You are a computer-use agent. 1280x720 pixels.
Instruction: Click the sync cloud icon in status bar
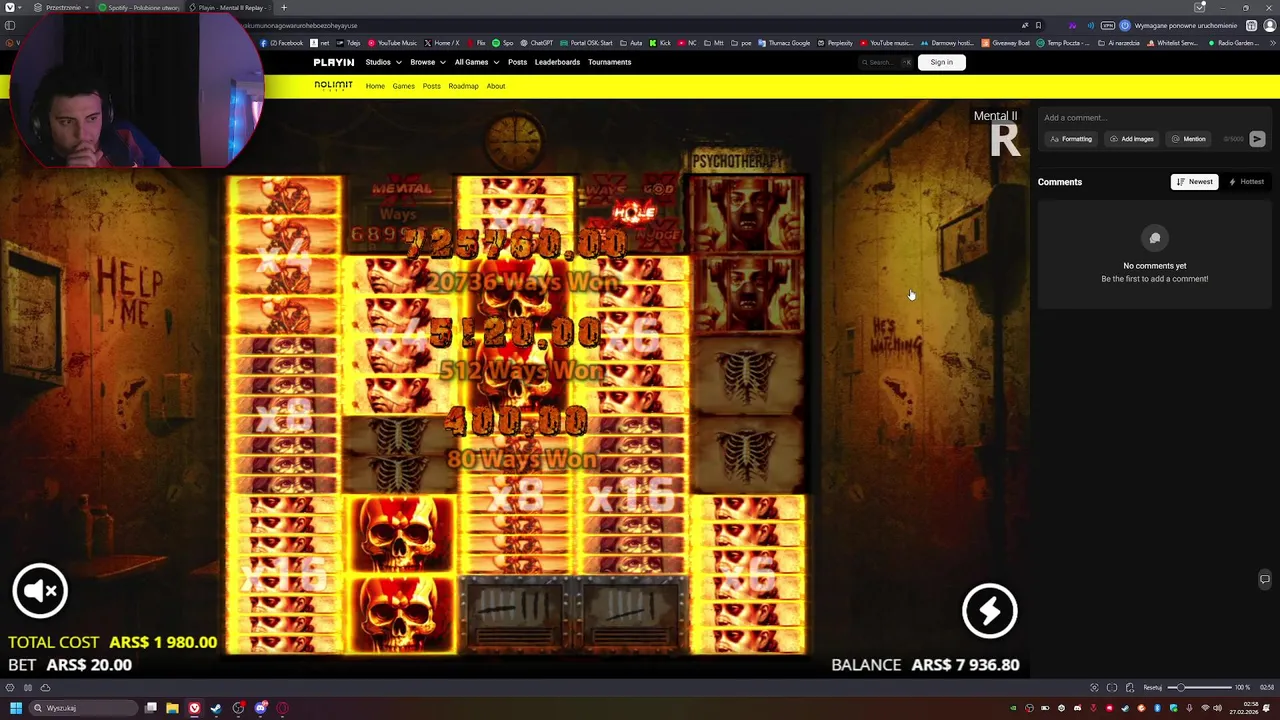pyautogui.click(x=45, y=688)
